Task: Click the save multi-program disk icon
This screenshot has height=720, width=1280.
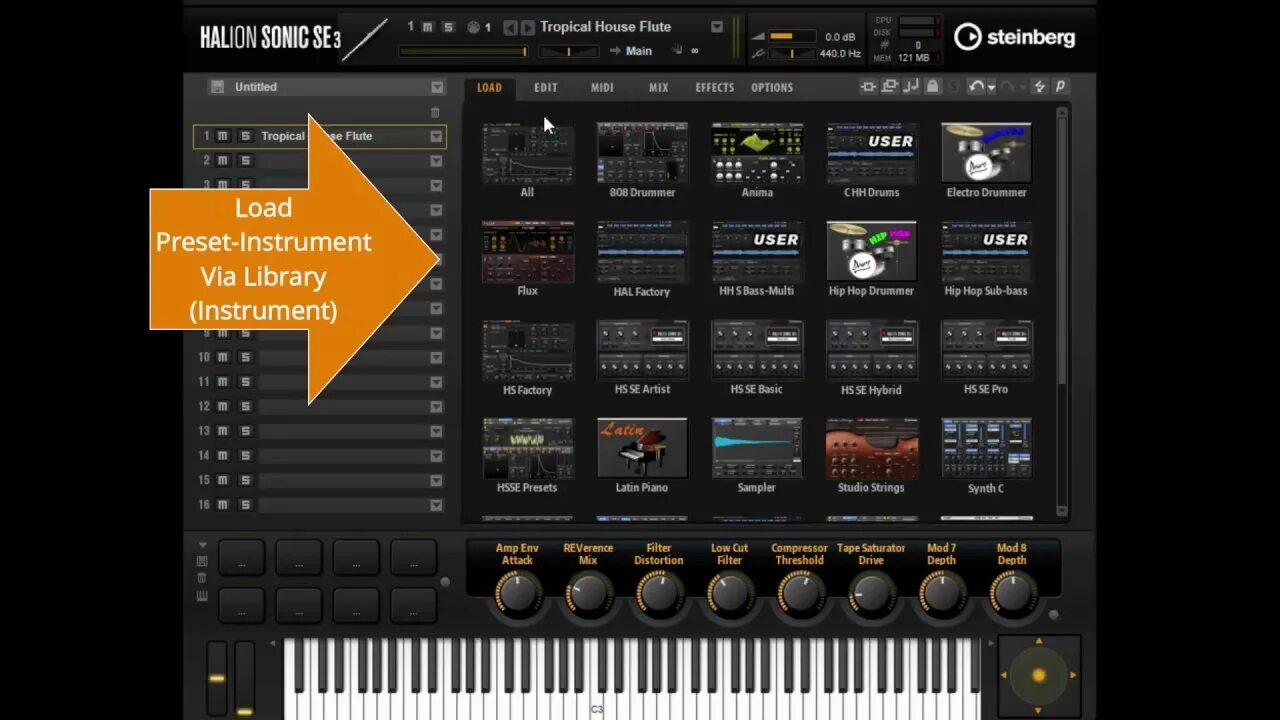Action: tap(217, 87)
